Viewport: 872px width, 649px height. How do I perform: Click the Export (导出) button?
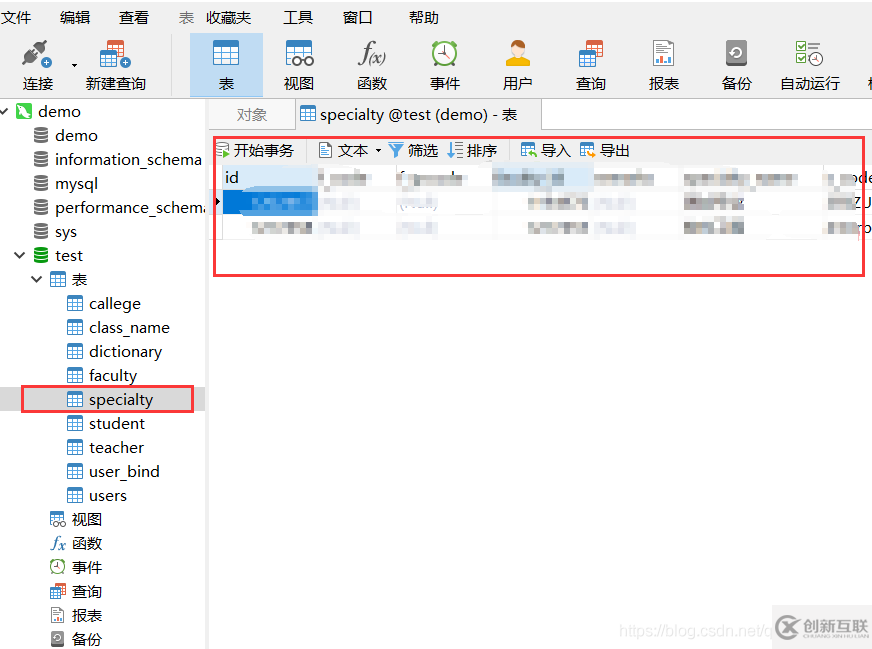605,150
